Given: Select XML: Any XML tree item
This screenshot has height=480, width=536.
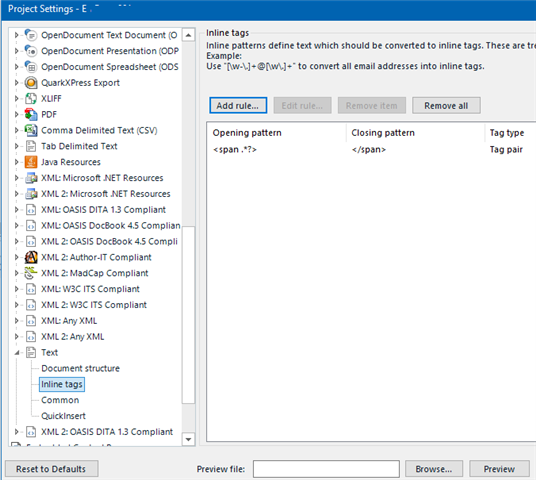Looking at the screenshot, I should point(69,321).
